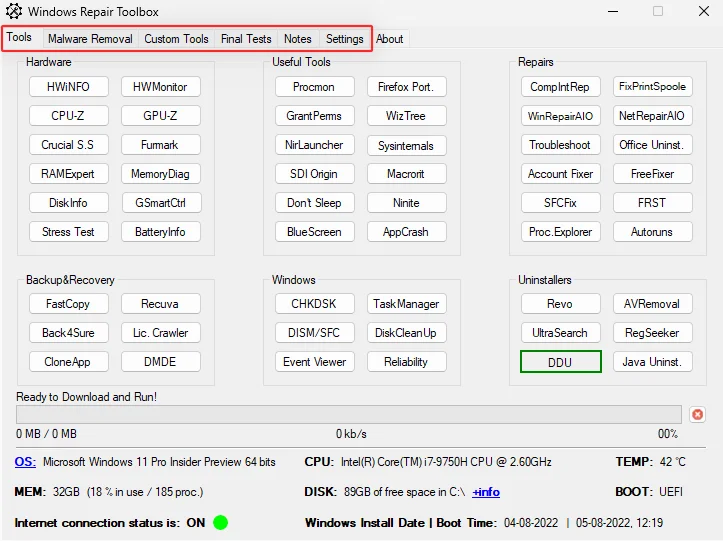Viewport: 723px width, 541px height.
Task: Open the Custom Tools tab
Action: (x=176, y=39)
